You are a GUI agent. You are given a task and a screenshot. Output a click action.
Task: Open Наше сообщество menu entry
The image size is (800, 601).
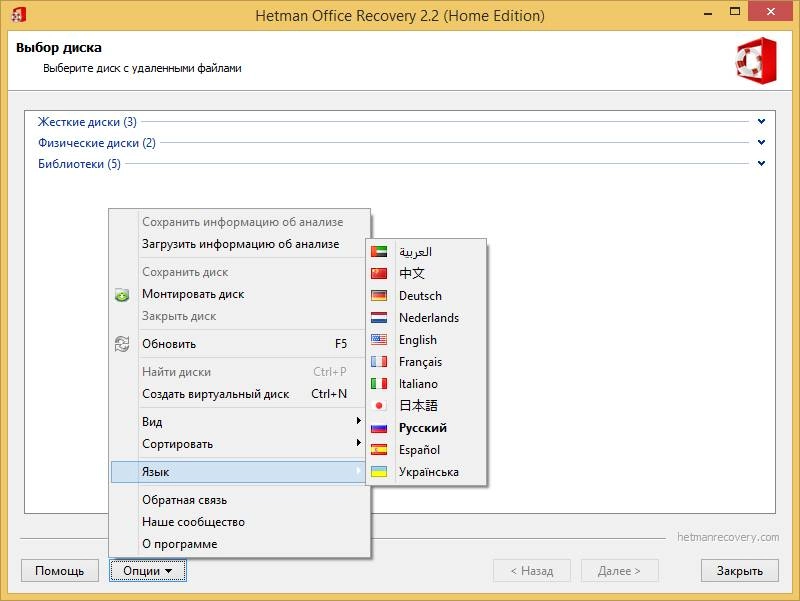click(x=238, y=522)
